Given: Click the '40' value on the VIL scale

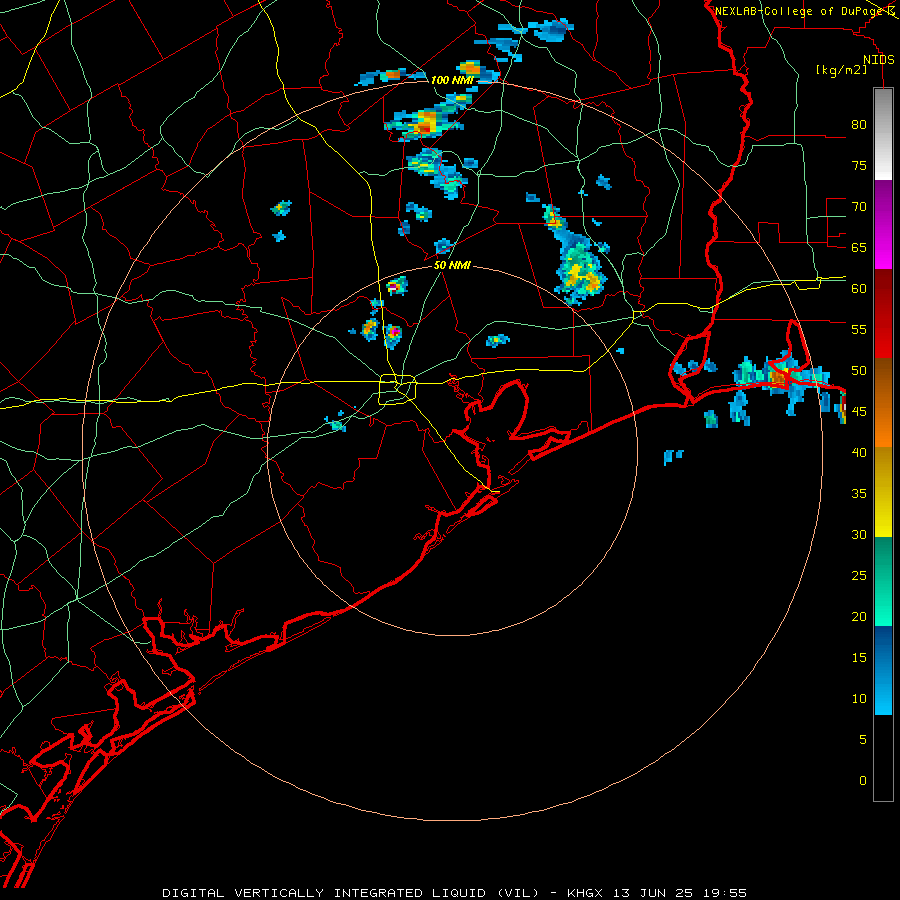Looking at the screenshot, I should [x=859, y=452].
